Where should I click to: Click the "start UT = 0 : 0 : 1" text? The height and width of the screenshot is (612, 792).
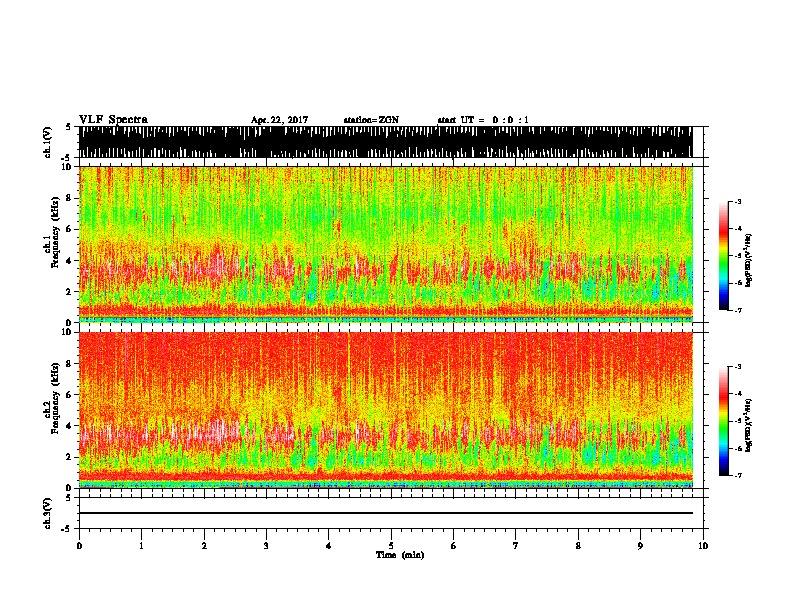click(x=483, y=120)
